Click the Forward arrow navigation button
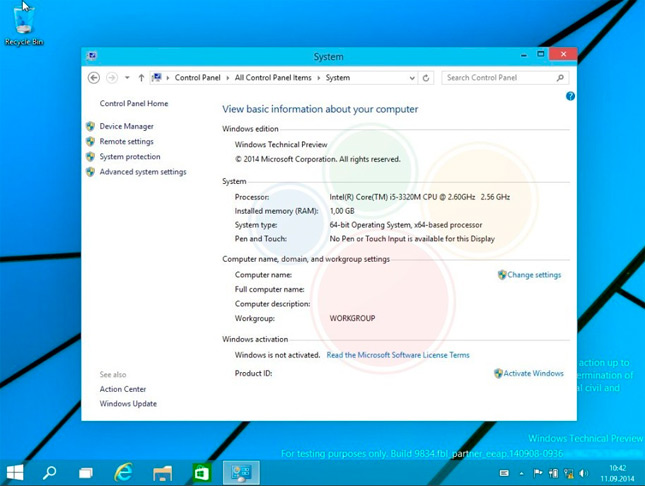 (x=112, y=78)
